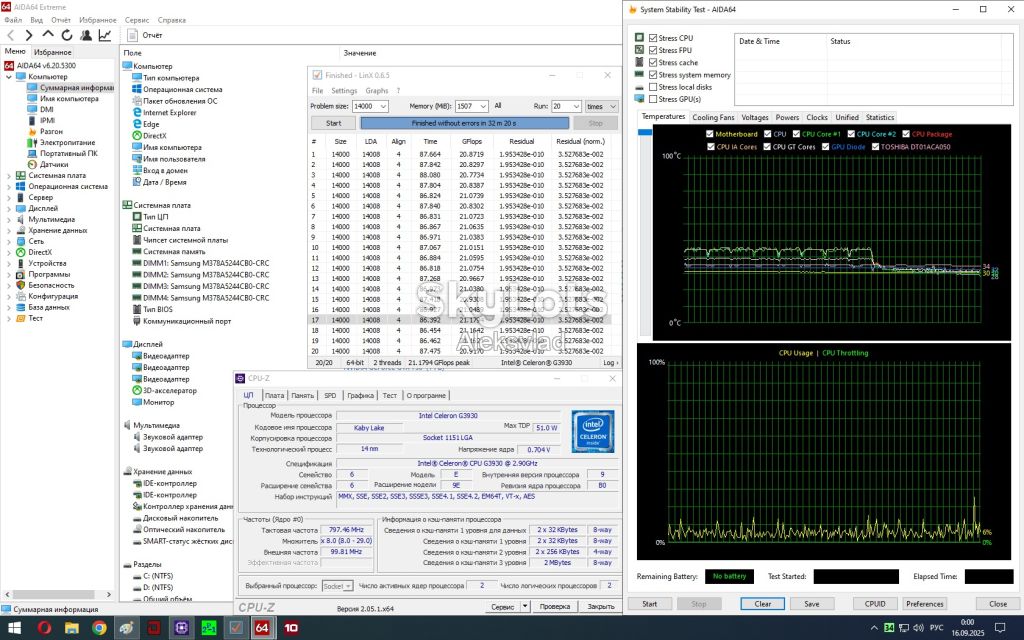Open Windows Start menu
This screenshot has width=1024, height=640.
pos(14,628)
